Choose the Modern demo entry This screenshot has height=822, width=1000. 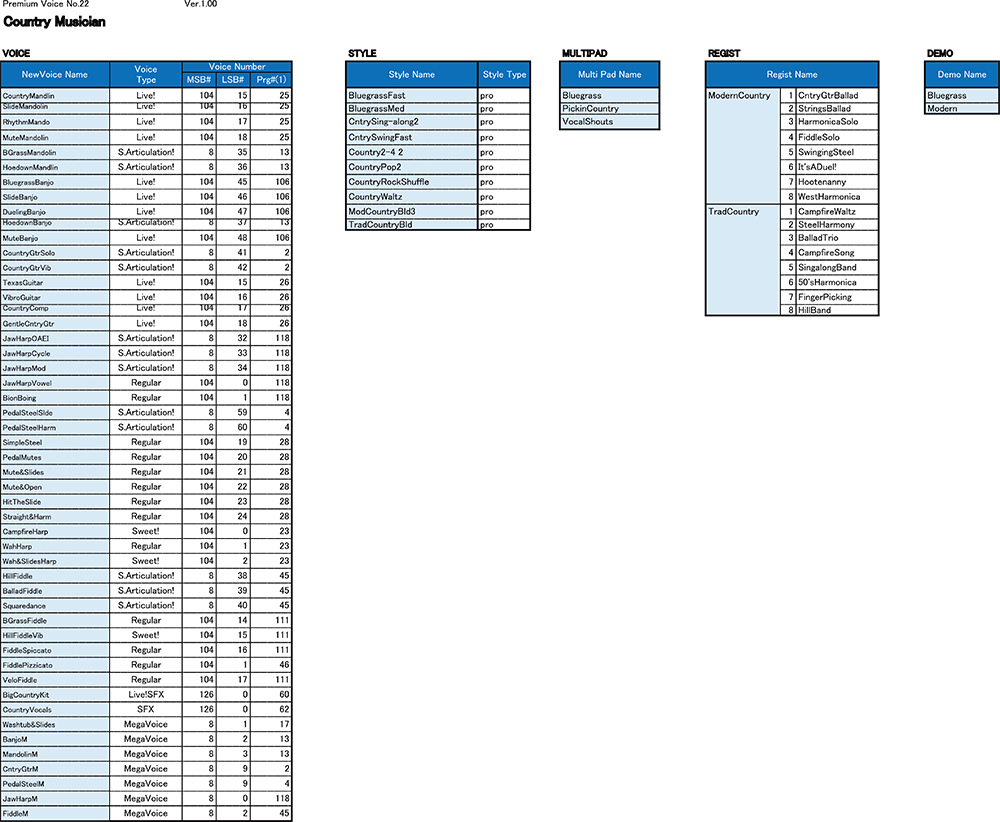tap(961, 109)
